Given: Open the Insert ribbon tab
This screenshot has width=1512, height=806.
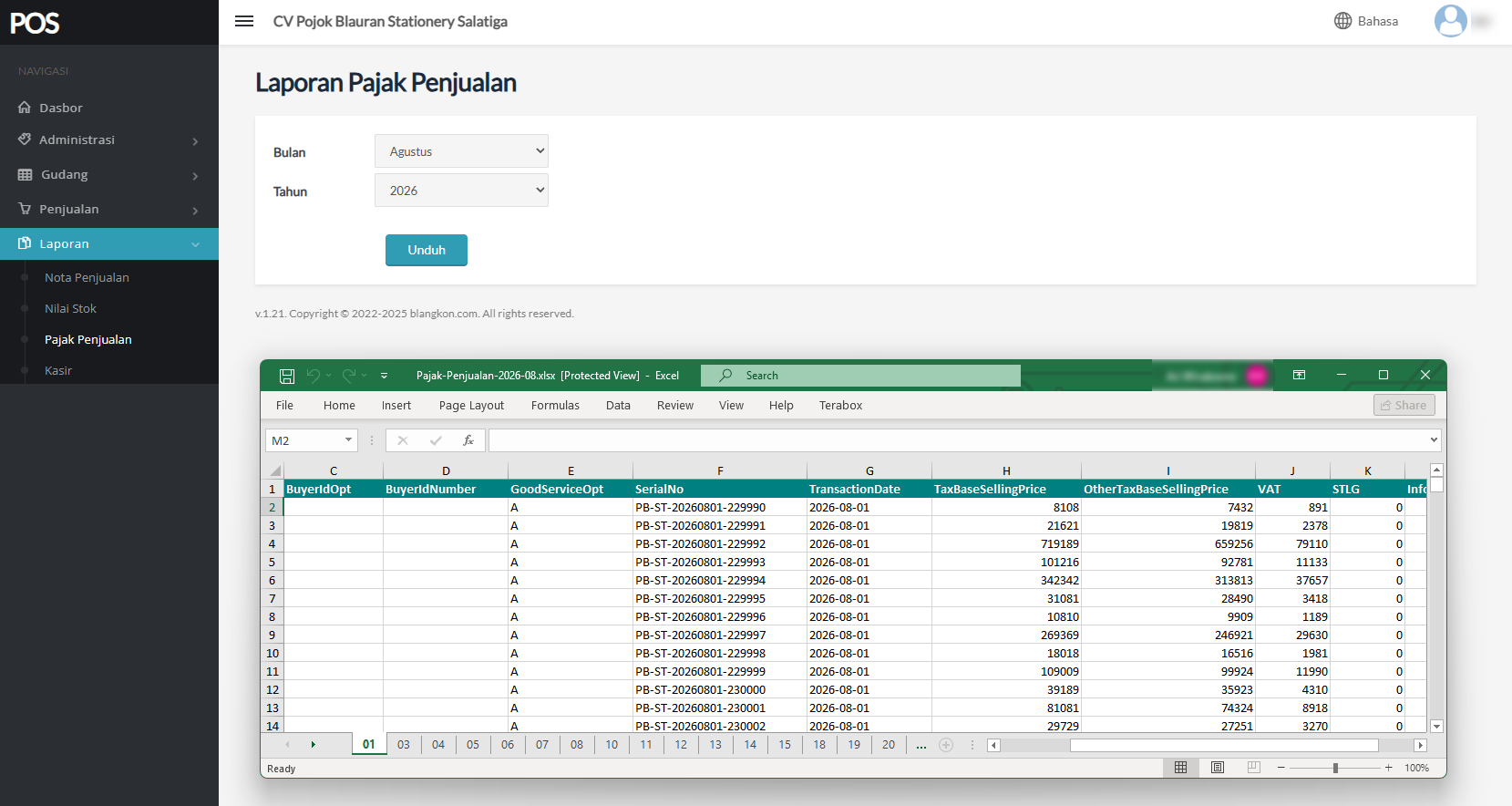Looking at the screenshot, I should 396,406.
